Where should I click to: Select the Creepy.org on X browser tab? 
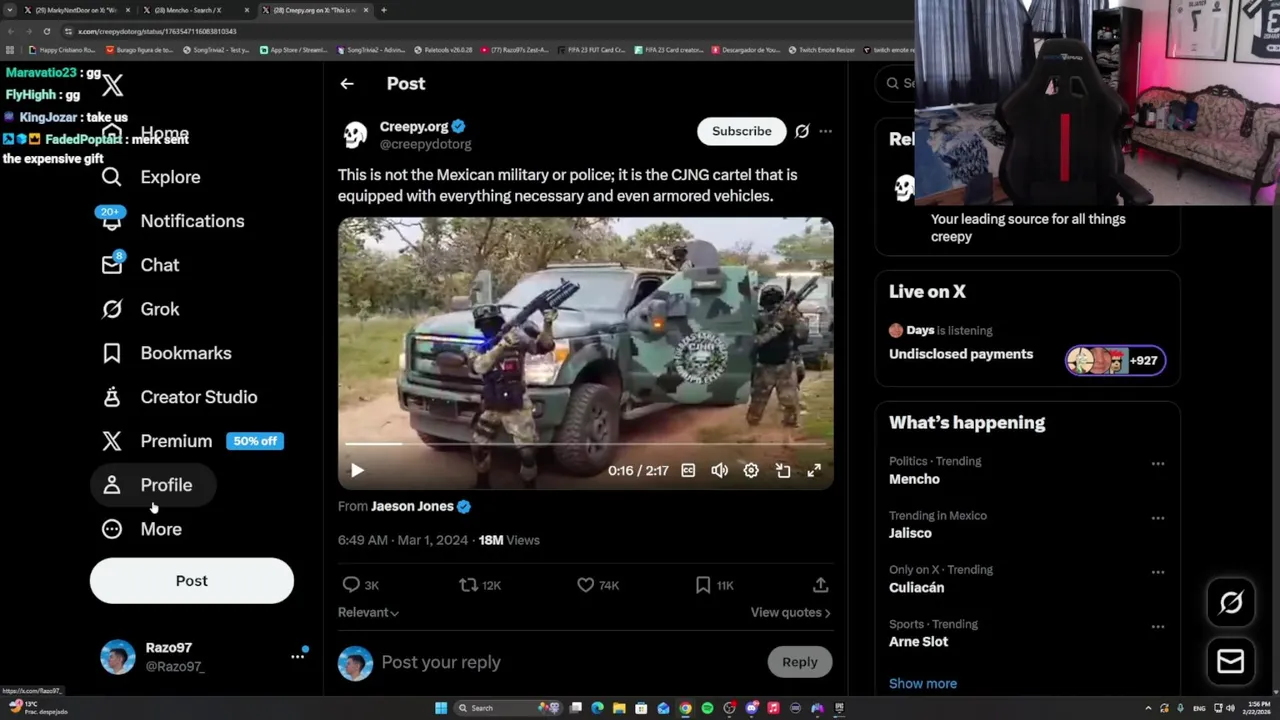pos(314,10)
